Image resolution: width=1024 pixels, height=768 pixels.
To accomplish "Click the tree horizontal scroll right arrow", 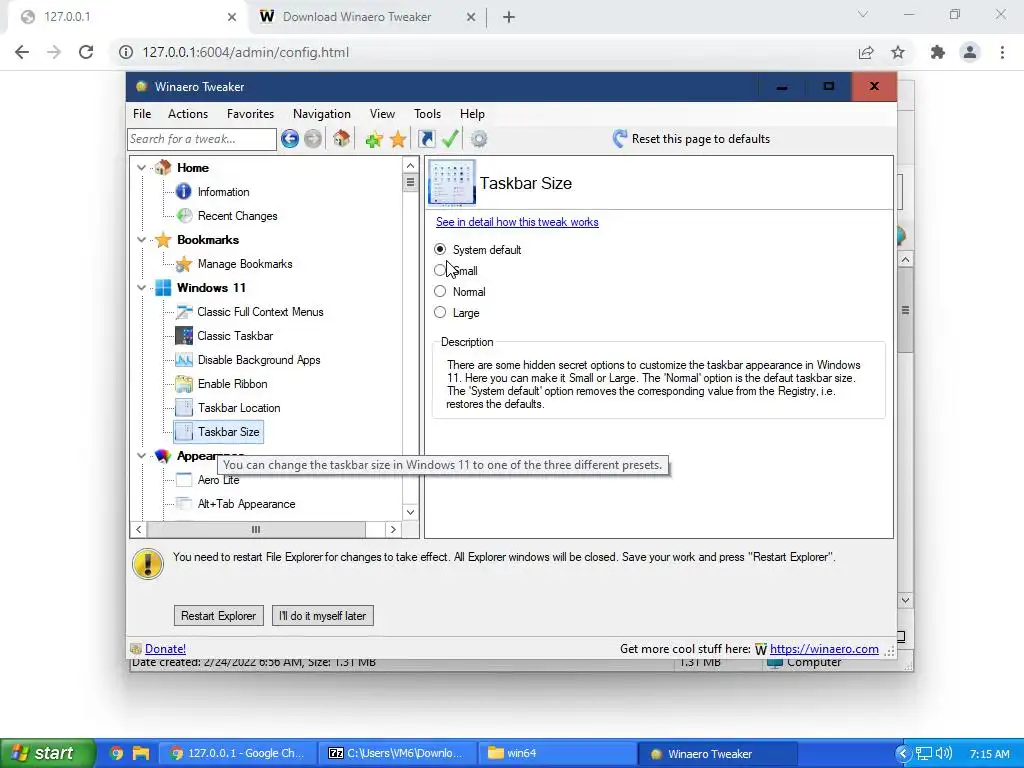I will coord(393,530).
